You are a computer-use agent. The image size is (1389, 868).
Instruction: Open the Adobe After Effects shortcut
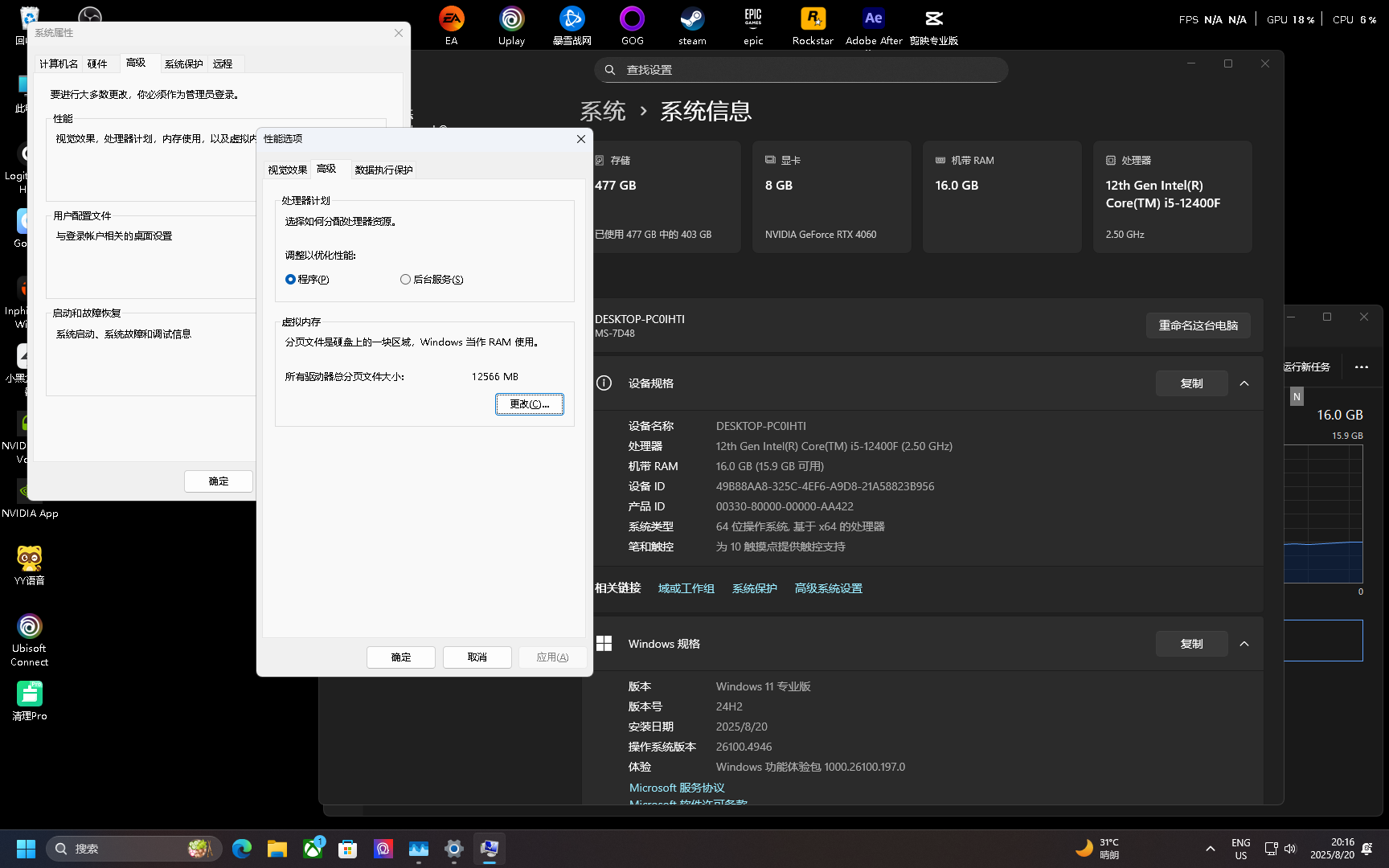coord(874,25)
